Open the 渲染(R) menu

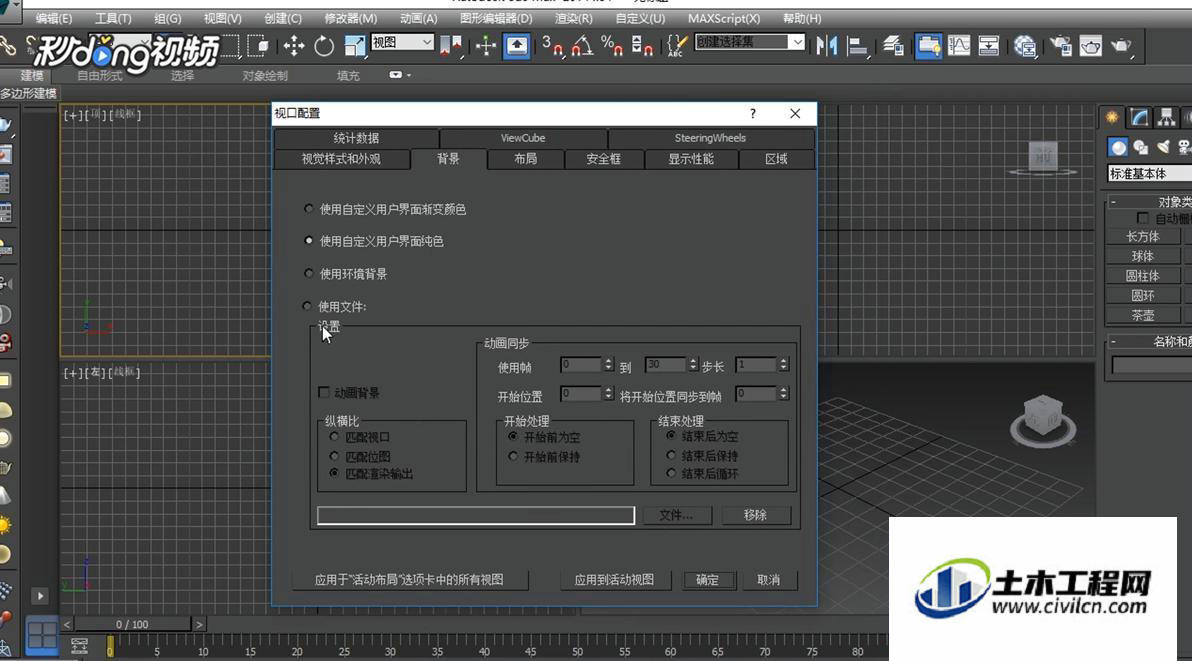pyautogui.click(x=574, y=18)
